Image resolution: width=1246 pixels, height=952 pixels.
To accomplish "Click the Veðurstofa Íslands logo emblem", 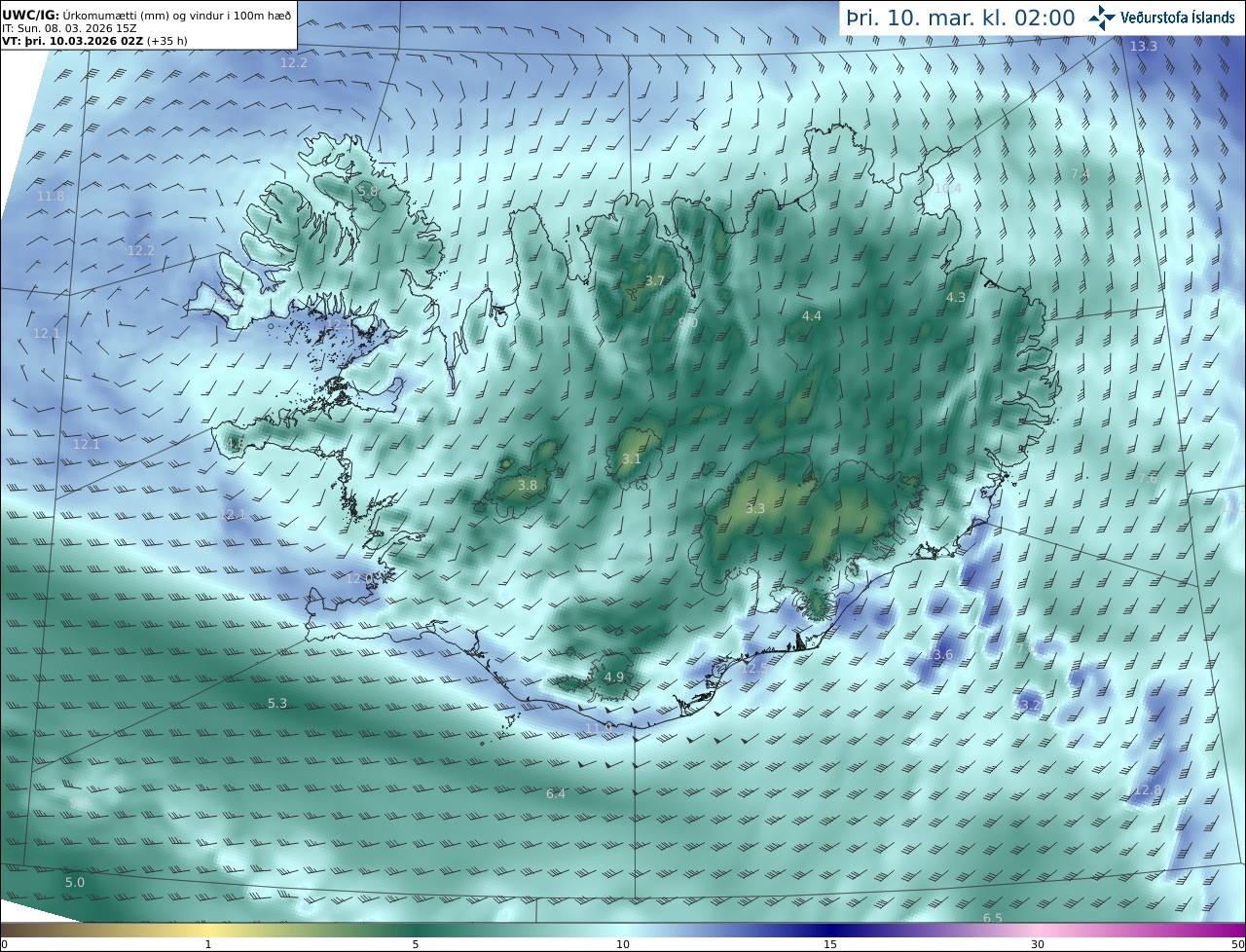I will click(1103, 18).
